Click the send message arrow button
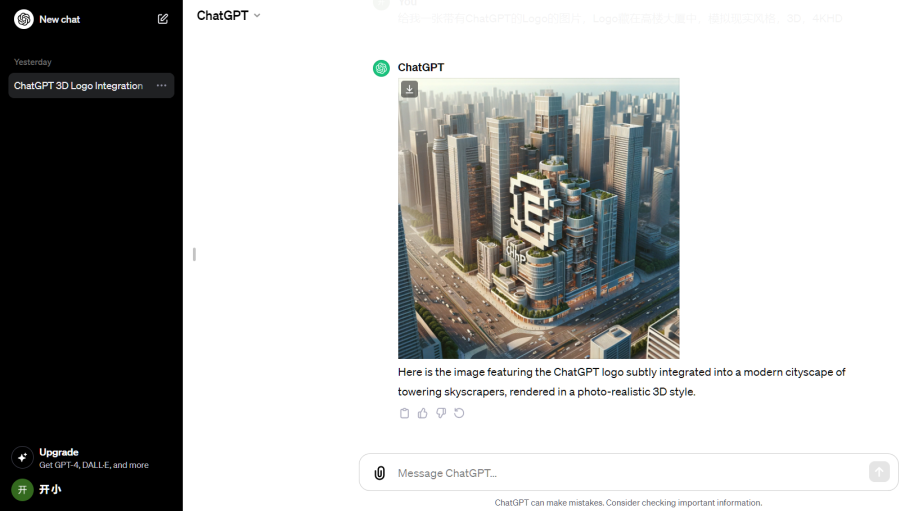915x511 pixels. (x=879, y=472)
